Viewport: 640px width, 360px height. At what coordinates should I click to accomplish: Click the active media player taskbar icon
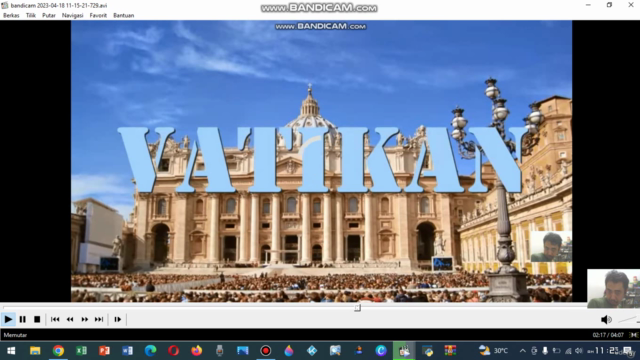point(404,351)
